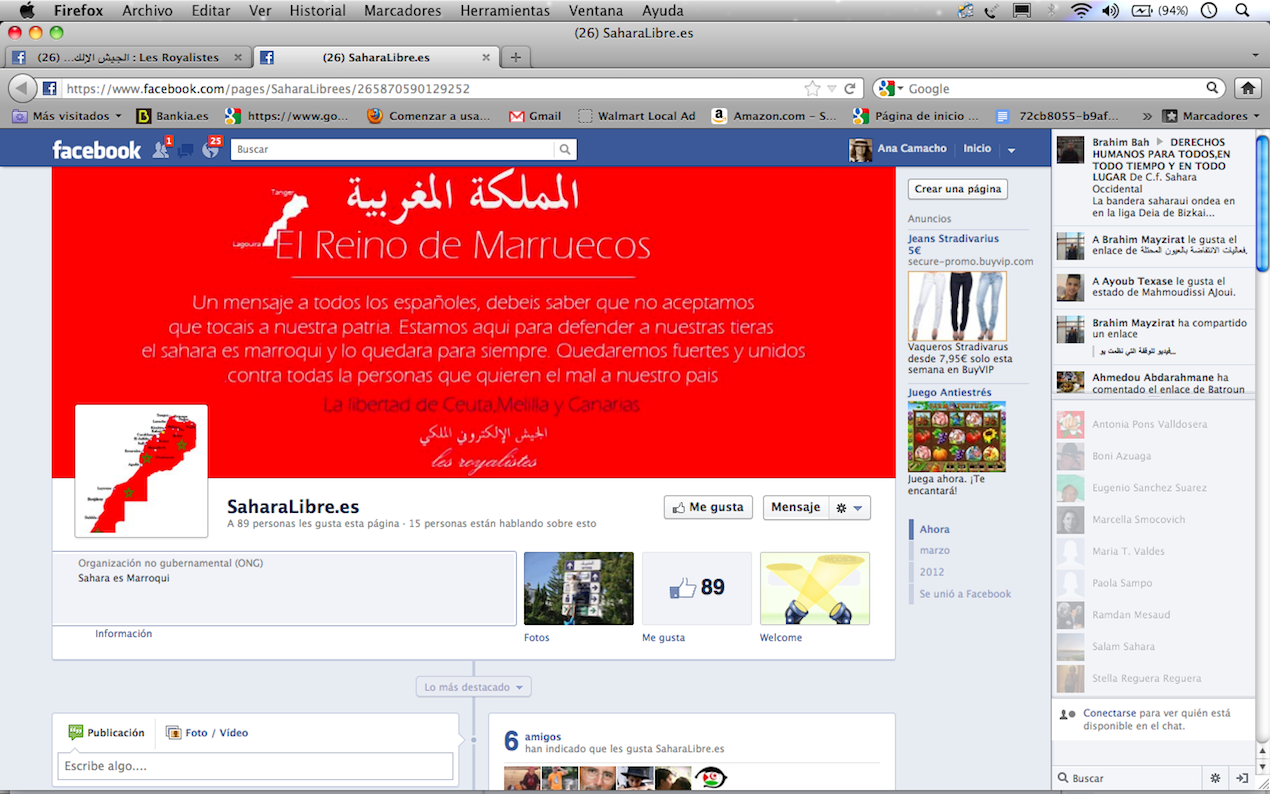The width and height of the screenshot is (1270, 794).
Task: Open the Herramientas menu
Action: coord(505,11)
